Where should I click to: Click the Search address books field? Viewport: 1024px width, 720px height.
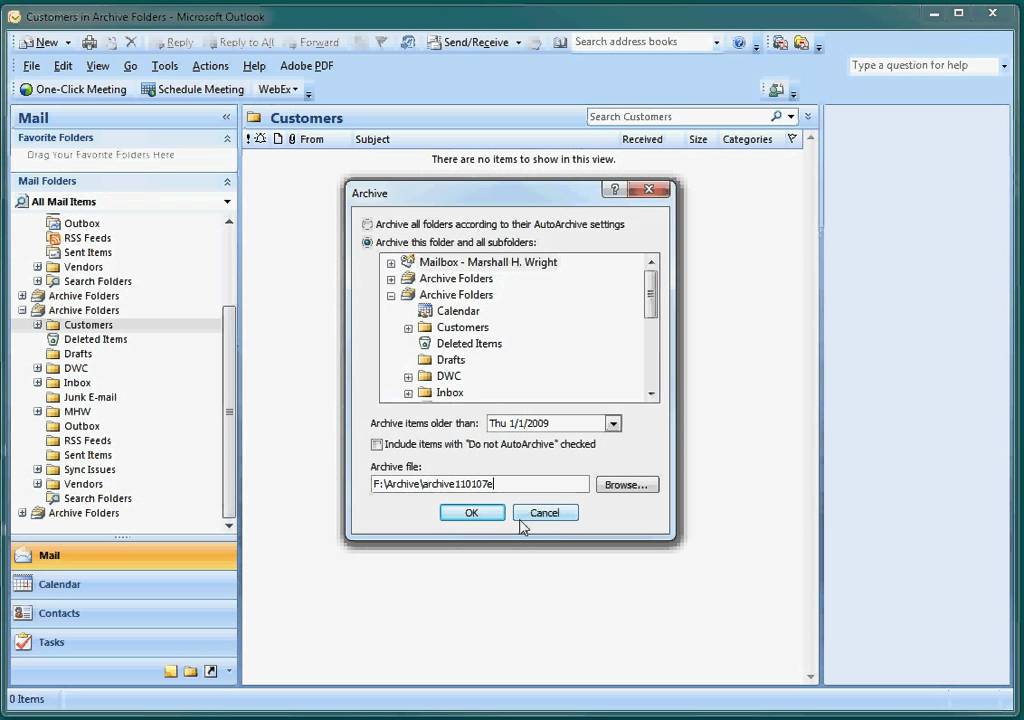pyautogui.click(x=641, y=42)
